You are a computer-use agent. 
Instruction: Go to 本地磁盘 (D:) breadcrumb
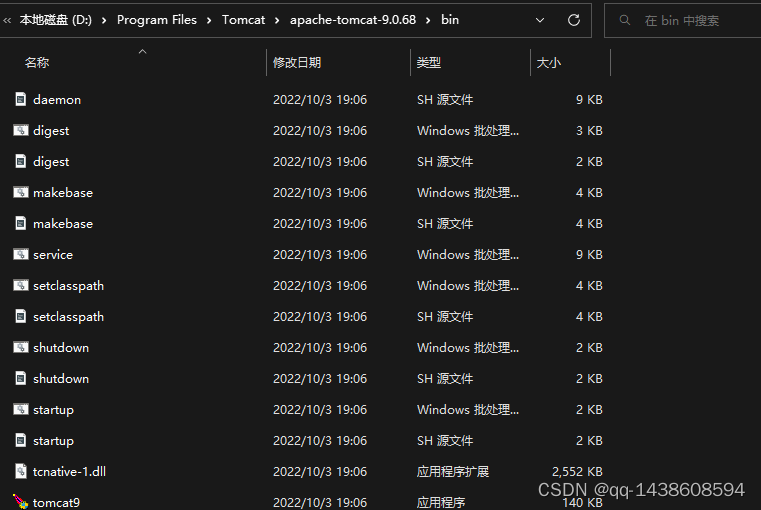pyautogui.click(x=55, y=20)
